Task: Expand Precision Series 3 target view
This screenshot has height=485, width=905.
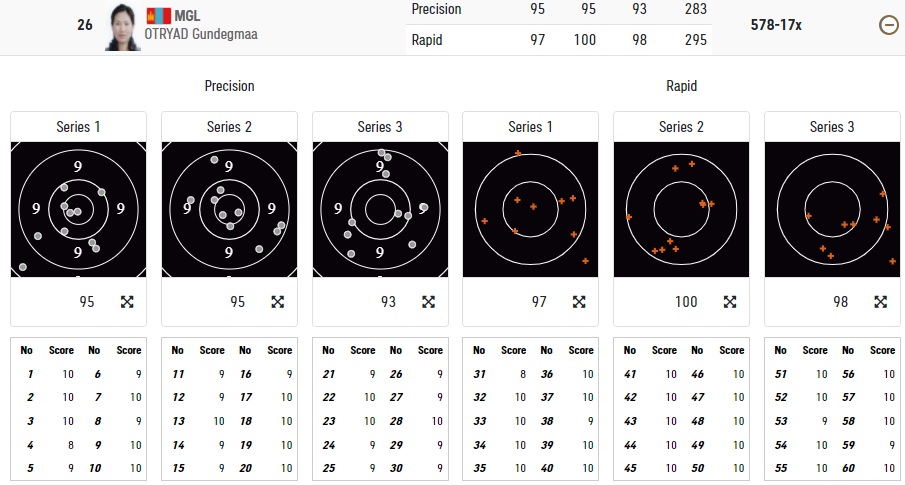Action: pyautogui.click(x=428, y=302)
